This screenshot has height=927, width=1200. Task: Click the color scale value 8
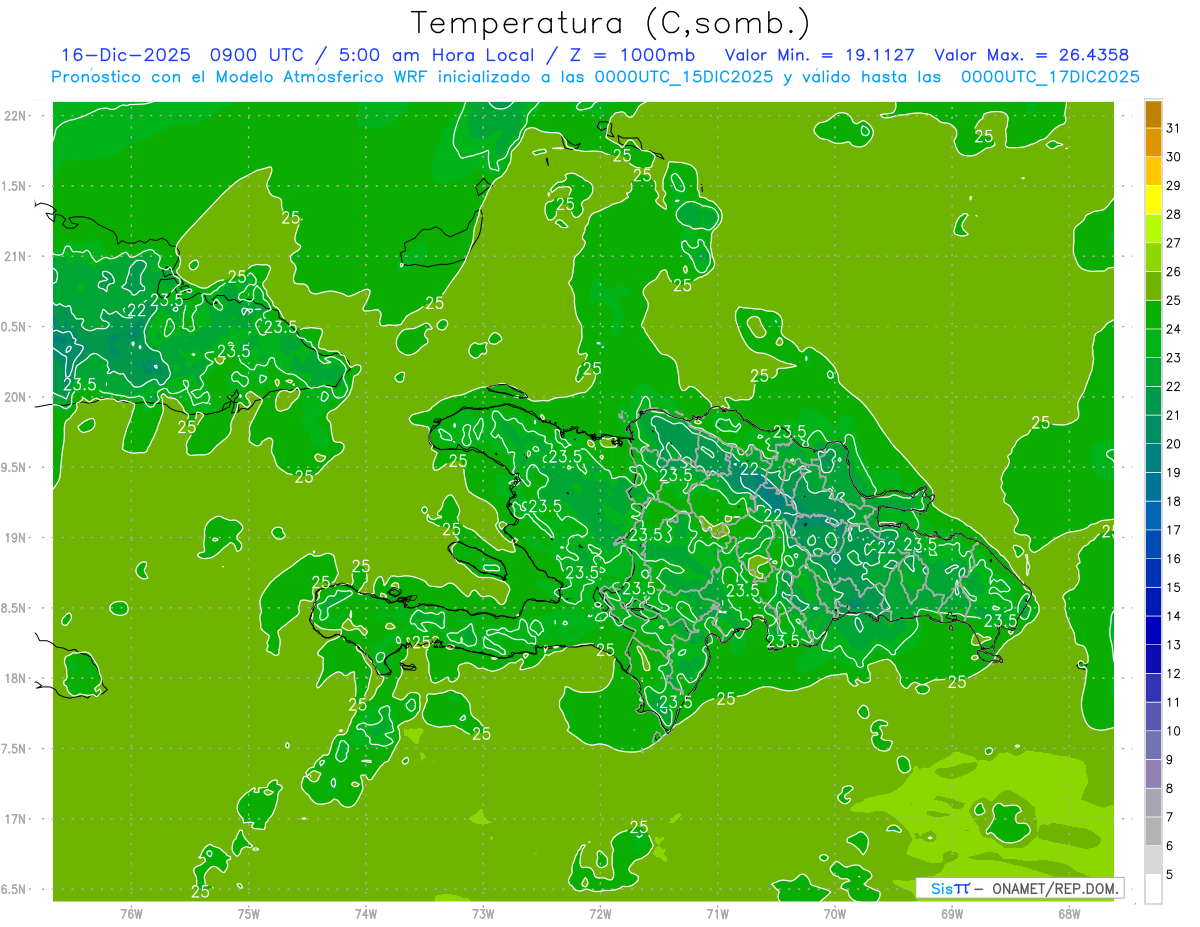coord(1170,788)
